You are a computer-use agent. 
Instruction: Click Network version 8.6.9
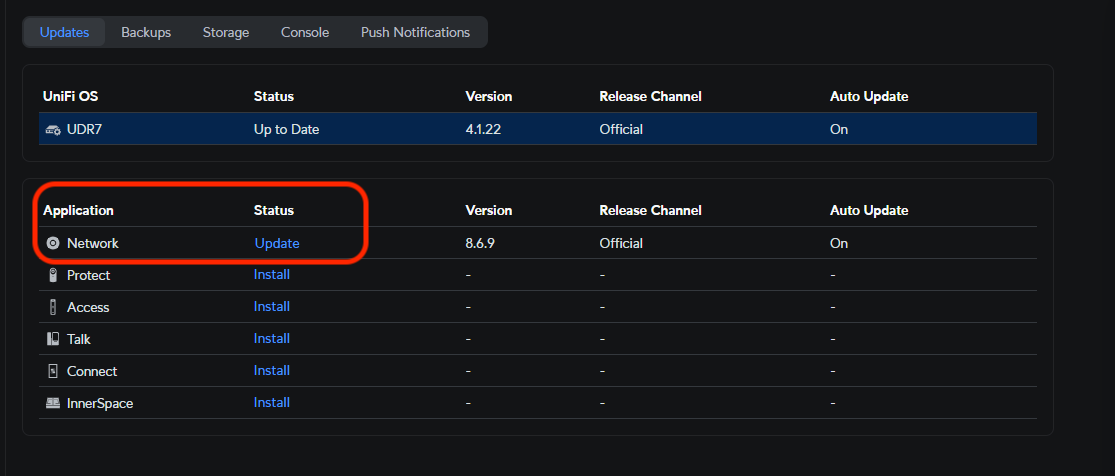[480, 243]
